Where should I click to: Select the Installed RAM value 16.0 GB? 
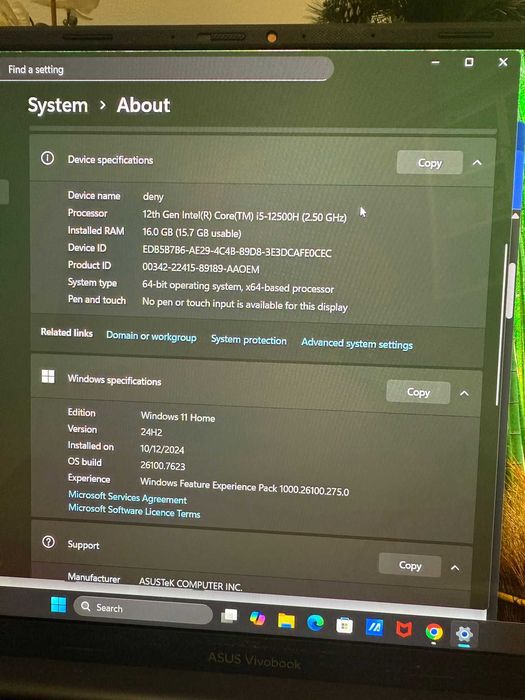(x=192, y=233)
